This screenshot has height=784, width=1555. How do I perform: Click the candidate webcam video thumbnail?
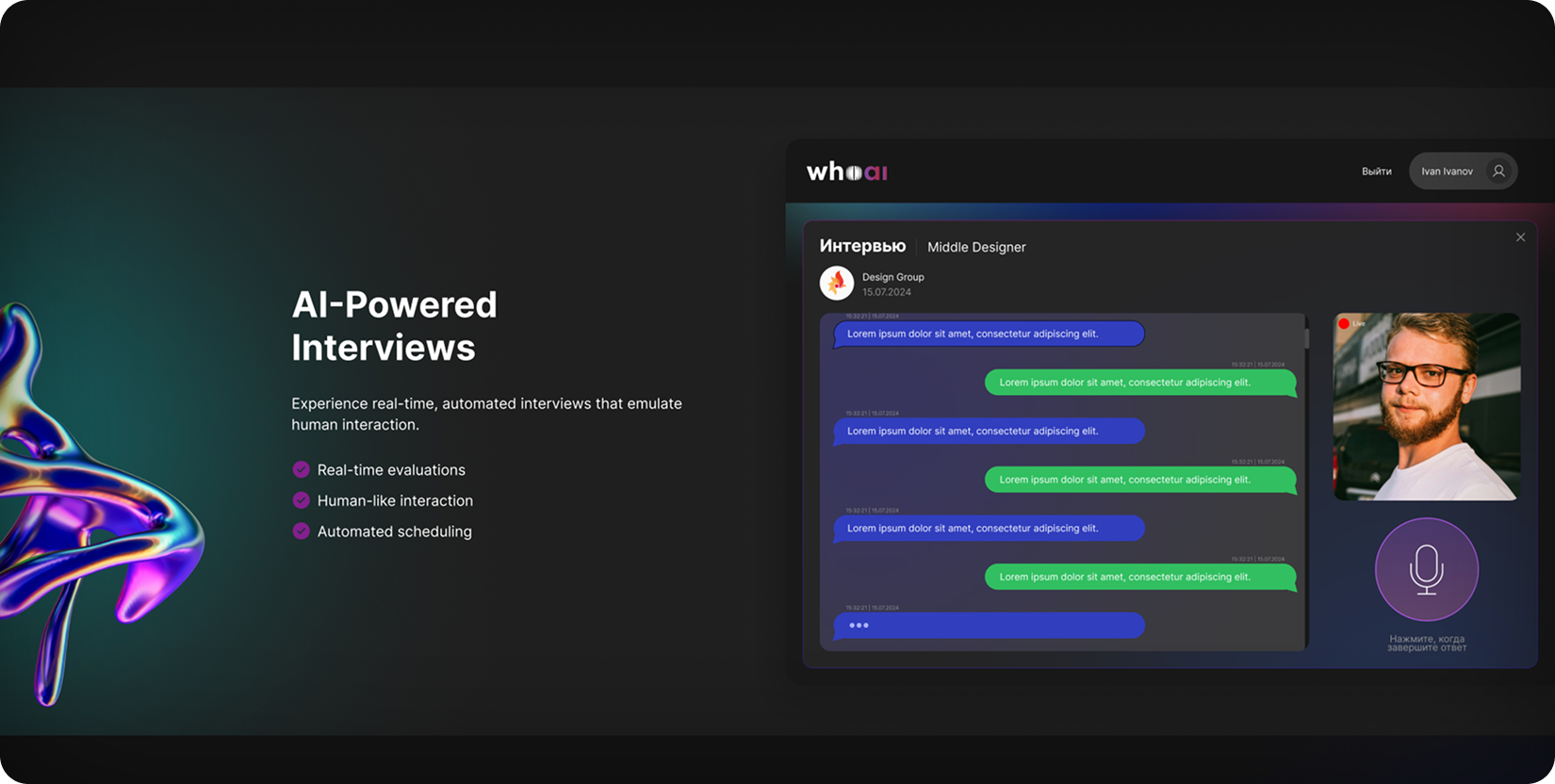point(1427,407)
